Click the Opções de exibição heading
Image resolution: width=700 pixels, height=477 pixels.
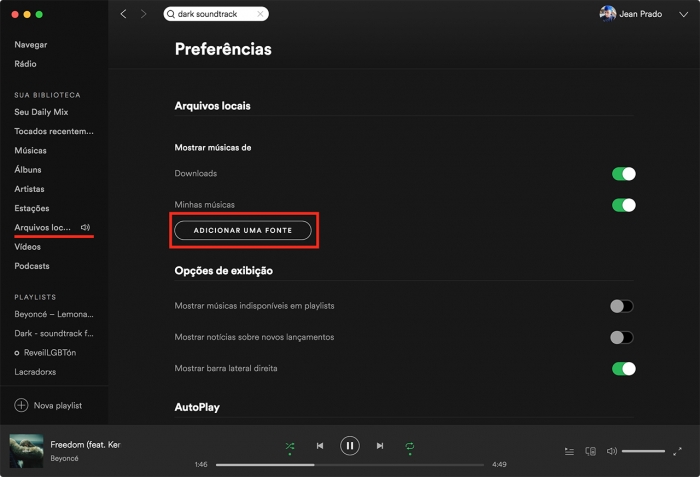coord(224,271)
